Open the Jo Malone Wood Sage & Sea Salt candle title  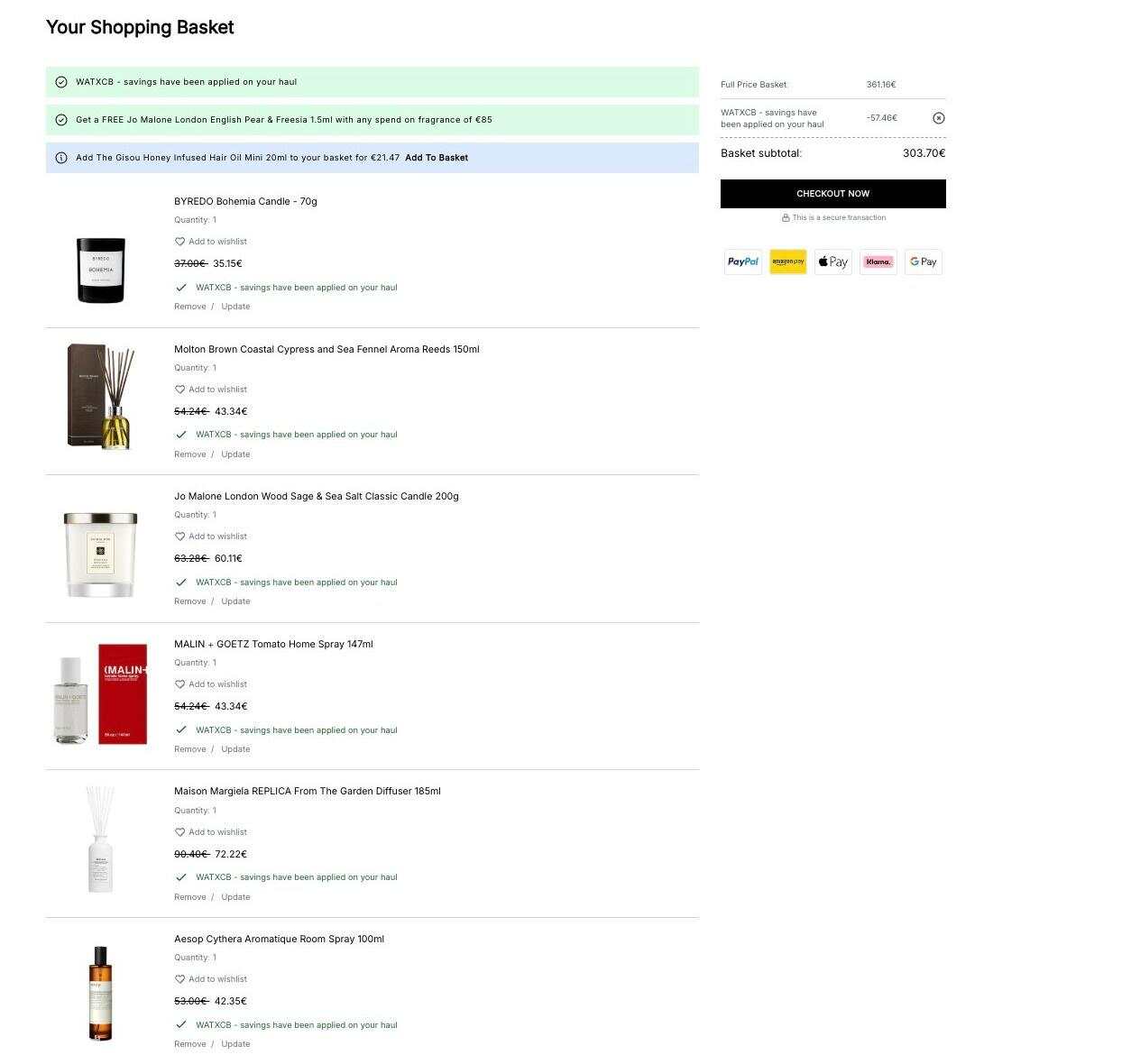(317, 496)
